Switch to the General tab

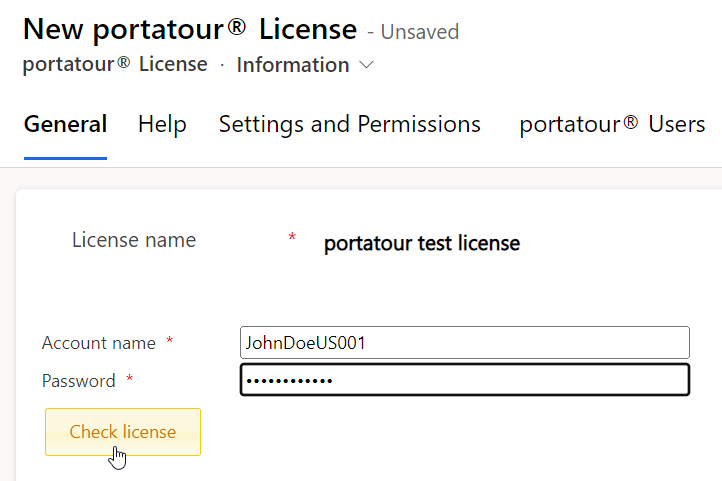[x=65, y=125]
